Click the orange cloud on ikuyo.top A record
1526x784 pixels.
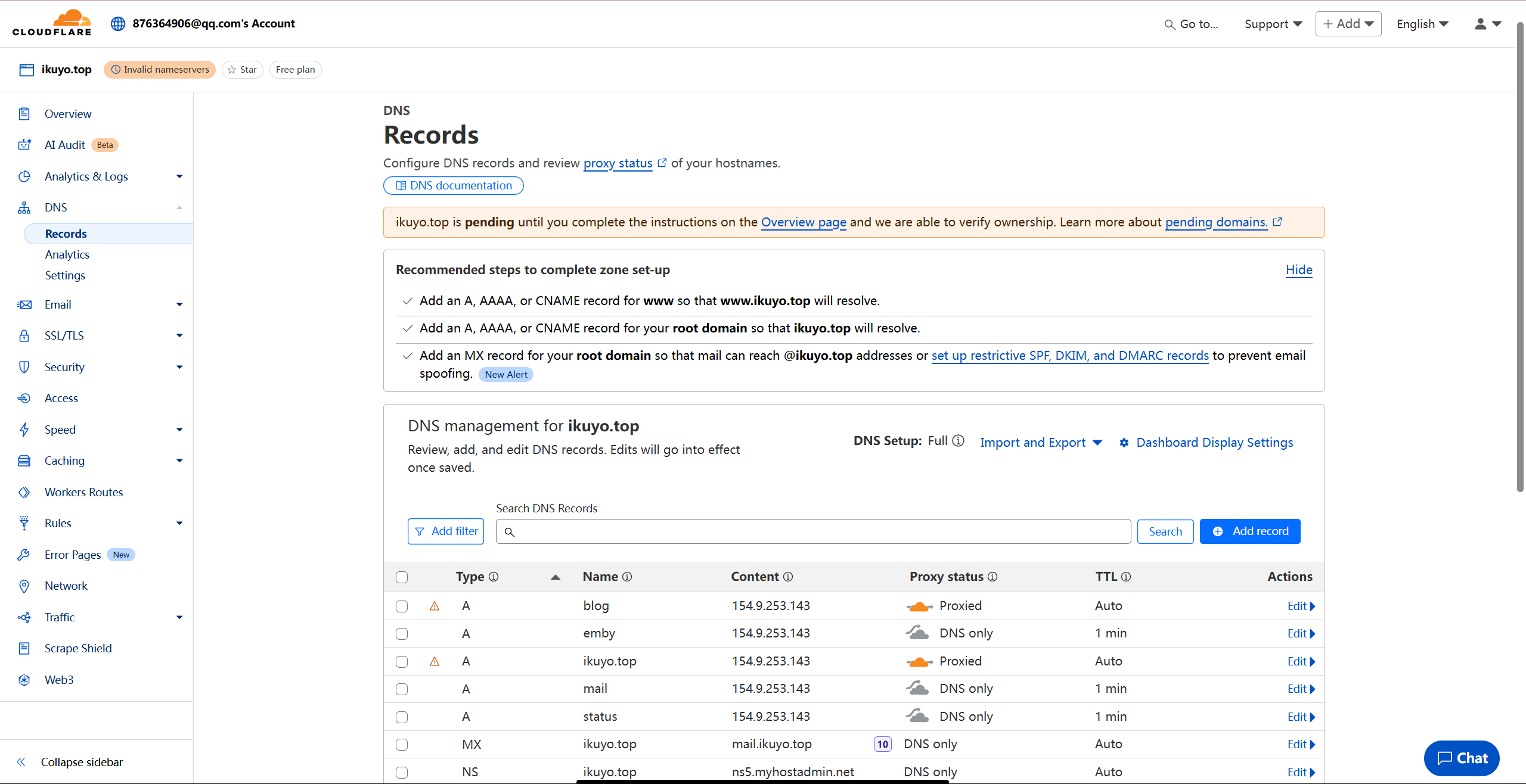919,661
